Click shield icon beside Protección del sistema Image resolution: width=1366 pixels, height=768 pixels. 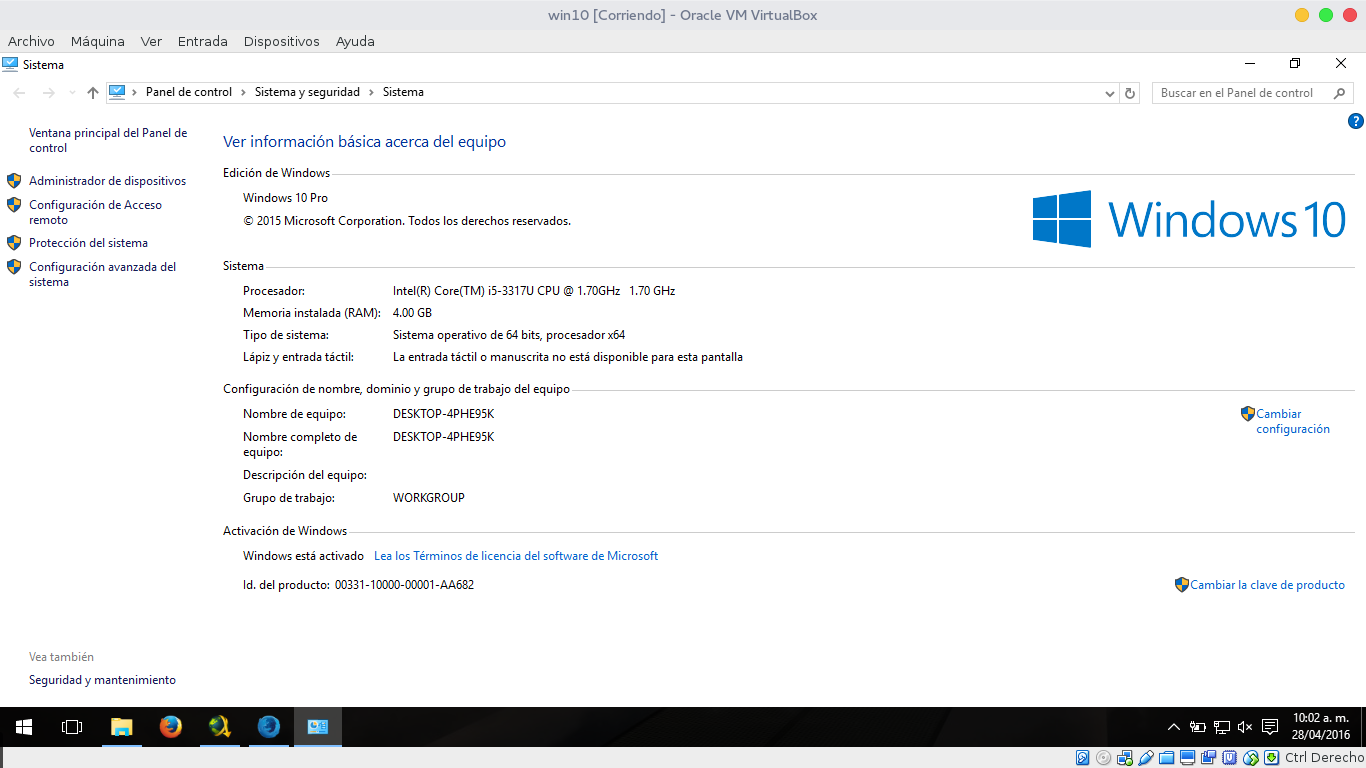coord(14,243)
